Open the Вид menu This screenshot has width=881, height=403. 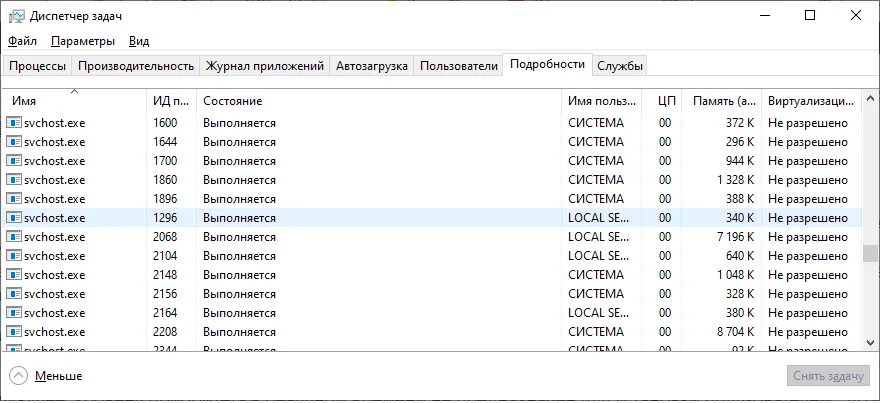coord(139,41)
